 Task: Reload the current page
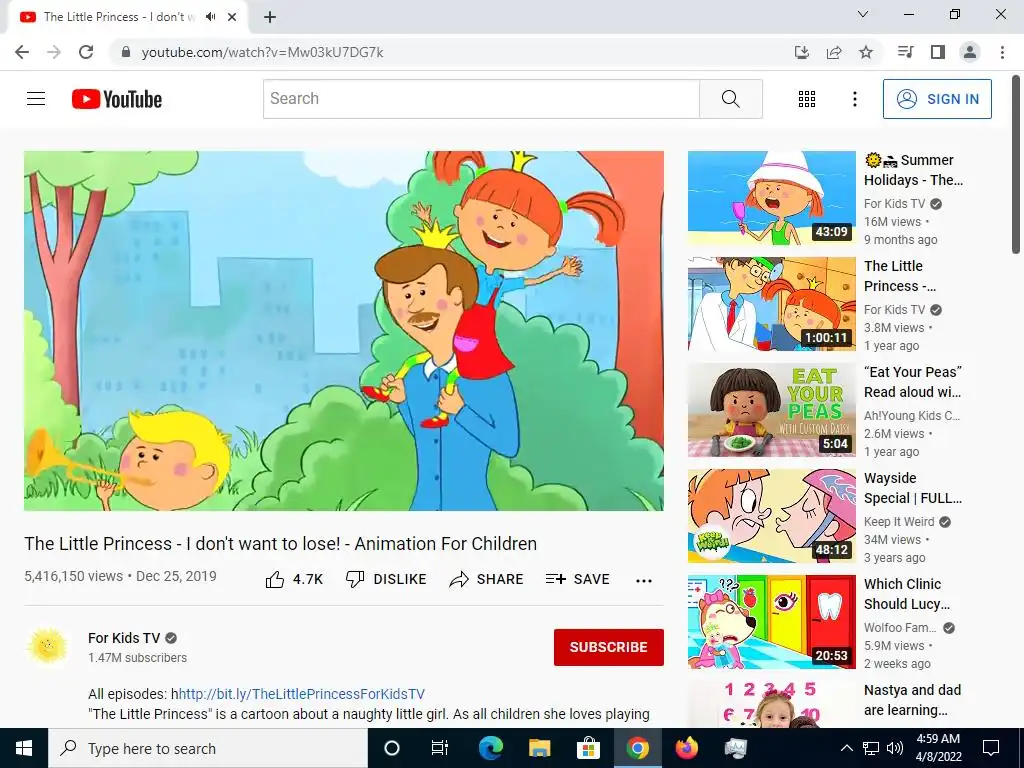86,52
